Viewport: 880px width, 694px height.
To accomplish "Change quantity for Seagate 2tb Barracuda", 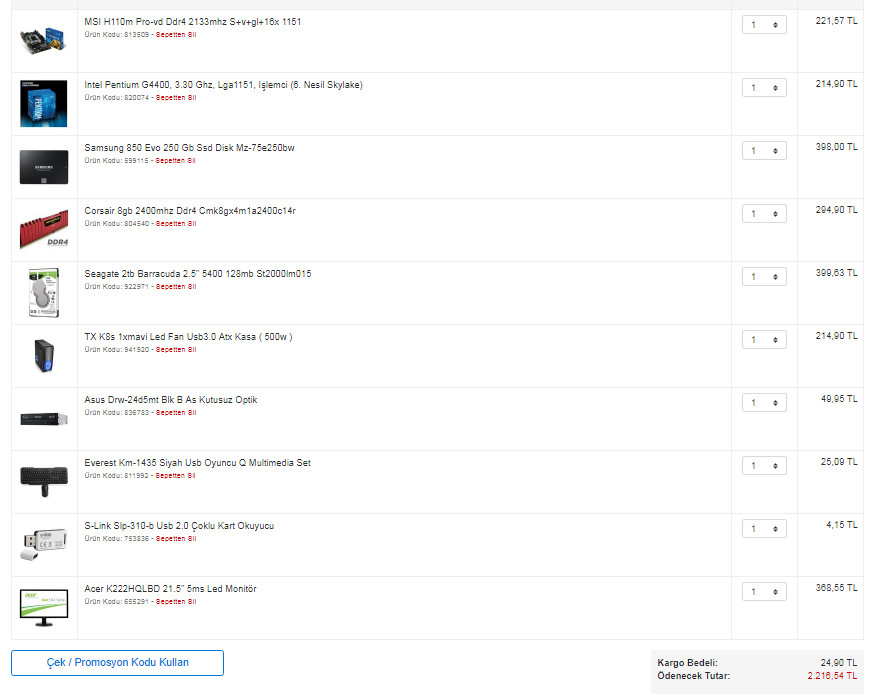I will coord(764,277).
